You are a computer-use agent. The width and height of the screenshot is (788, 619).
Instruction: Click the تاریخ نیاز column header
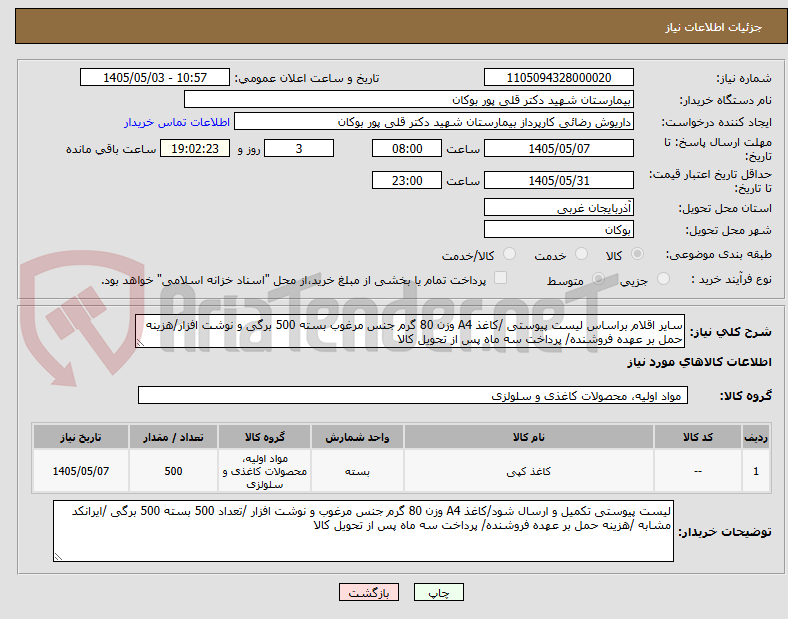pyautogui.click(x=81, y=437)
